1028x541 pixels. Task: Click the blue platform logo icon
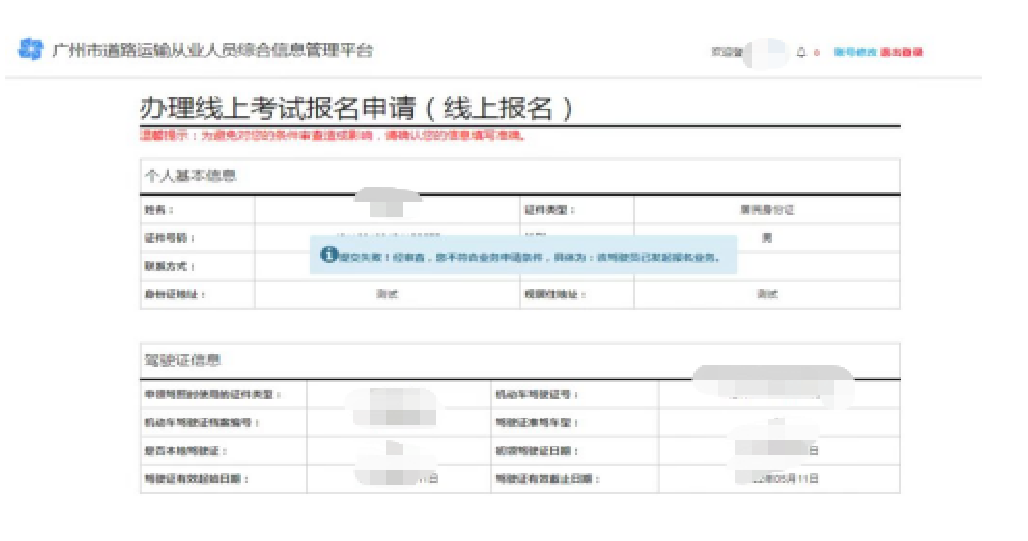click(x=31, y=50)
